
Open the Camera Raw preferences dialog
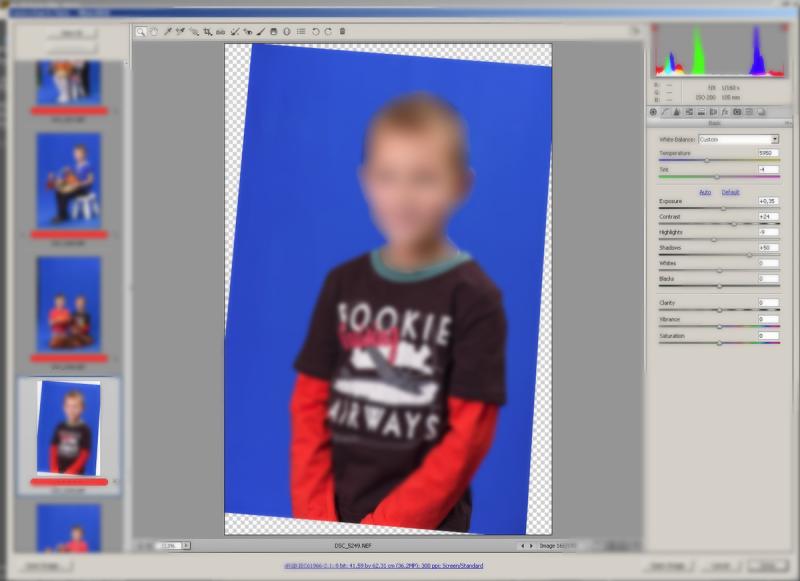pyautogui.click(x=301, y=32)
